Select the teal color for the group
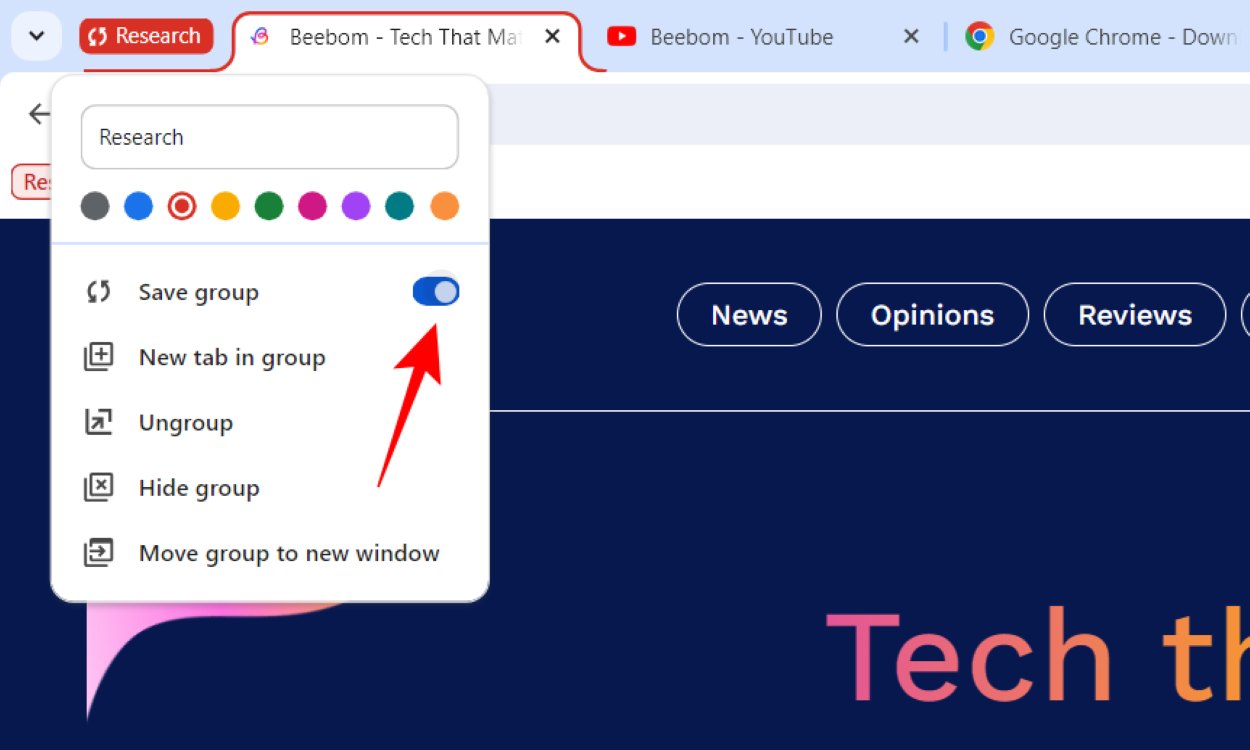The width and height of the screenshot is (1250, 750). click(399, 205)
